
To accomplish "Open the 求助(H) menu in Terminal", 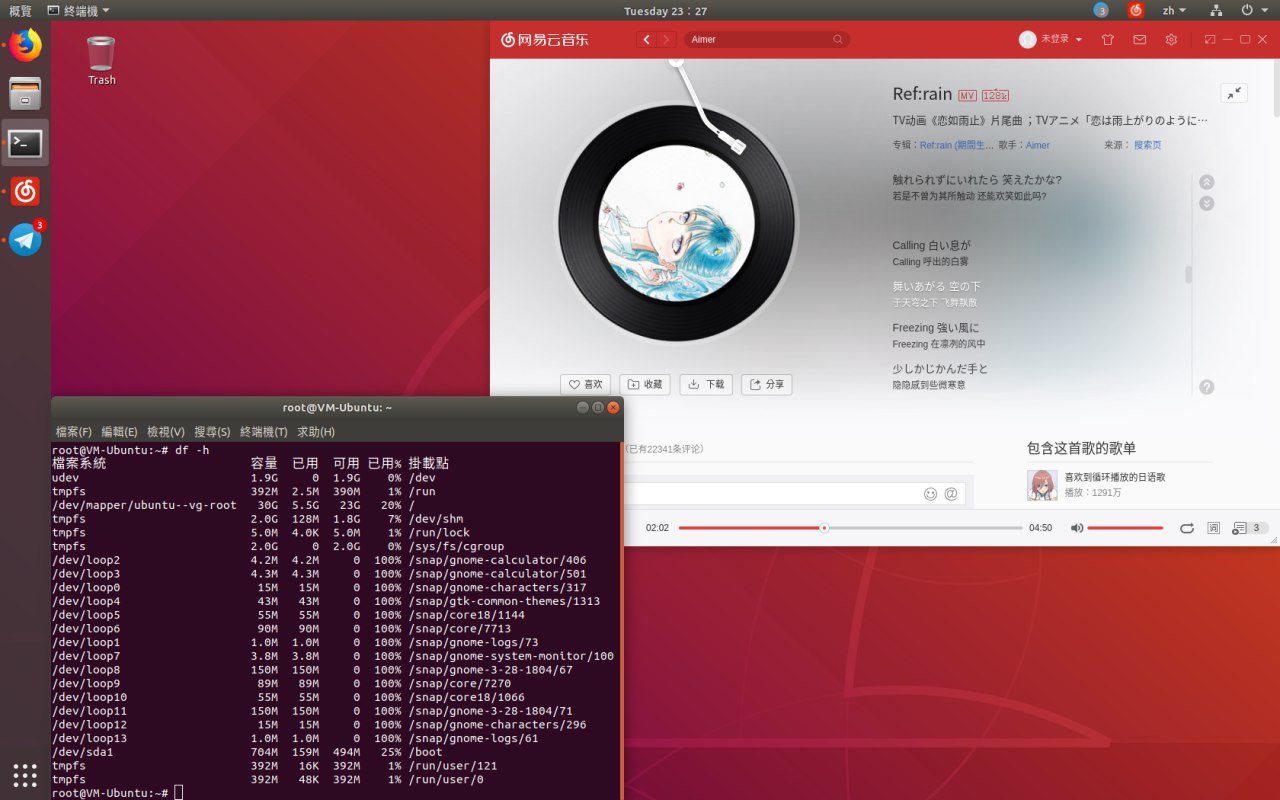I will pos(316,432).
